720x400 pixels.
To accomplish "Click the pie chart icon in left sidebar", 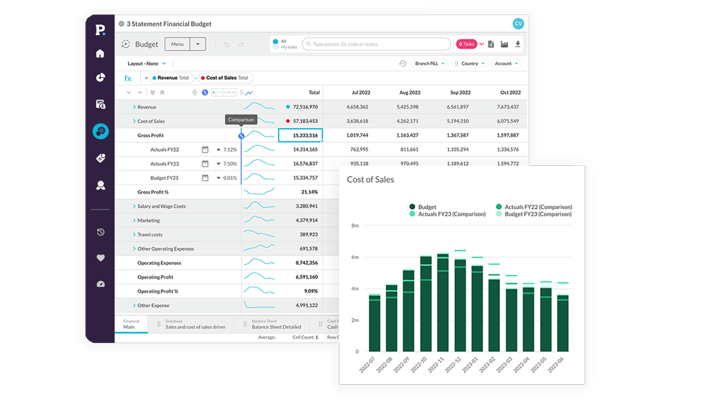I will click(x=101, y=77).
